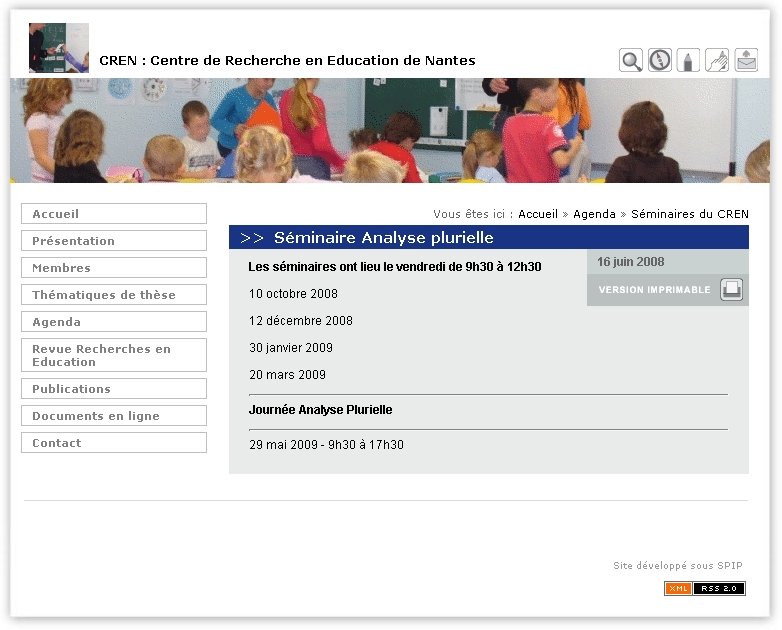This screenshot has height=630, width=782.
Task: Open the Présentation menu item
Action: (x=114, y=240)
